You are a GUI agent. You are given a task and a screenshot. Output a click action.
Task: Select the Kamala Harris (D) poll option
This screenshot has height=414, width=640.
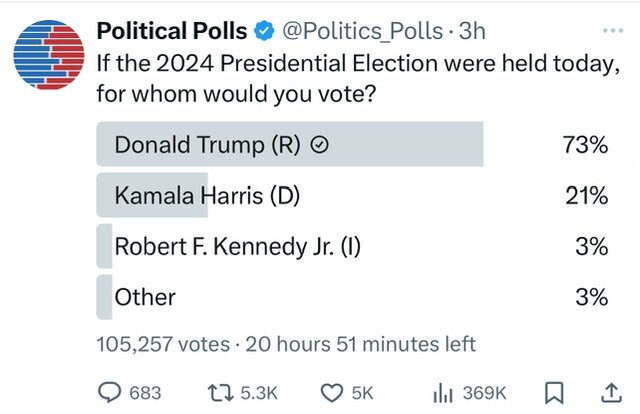(352, 195)
